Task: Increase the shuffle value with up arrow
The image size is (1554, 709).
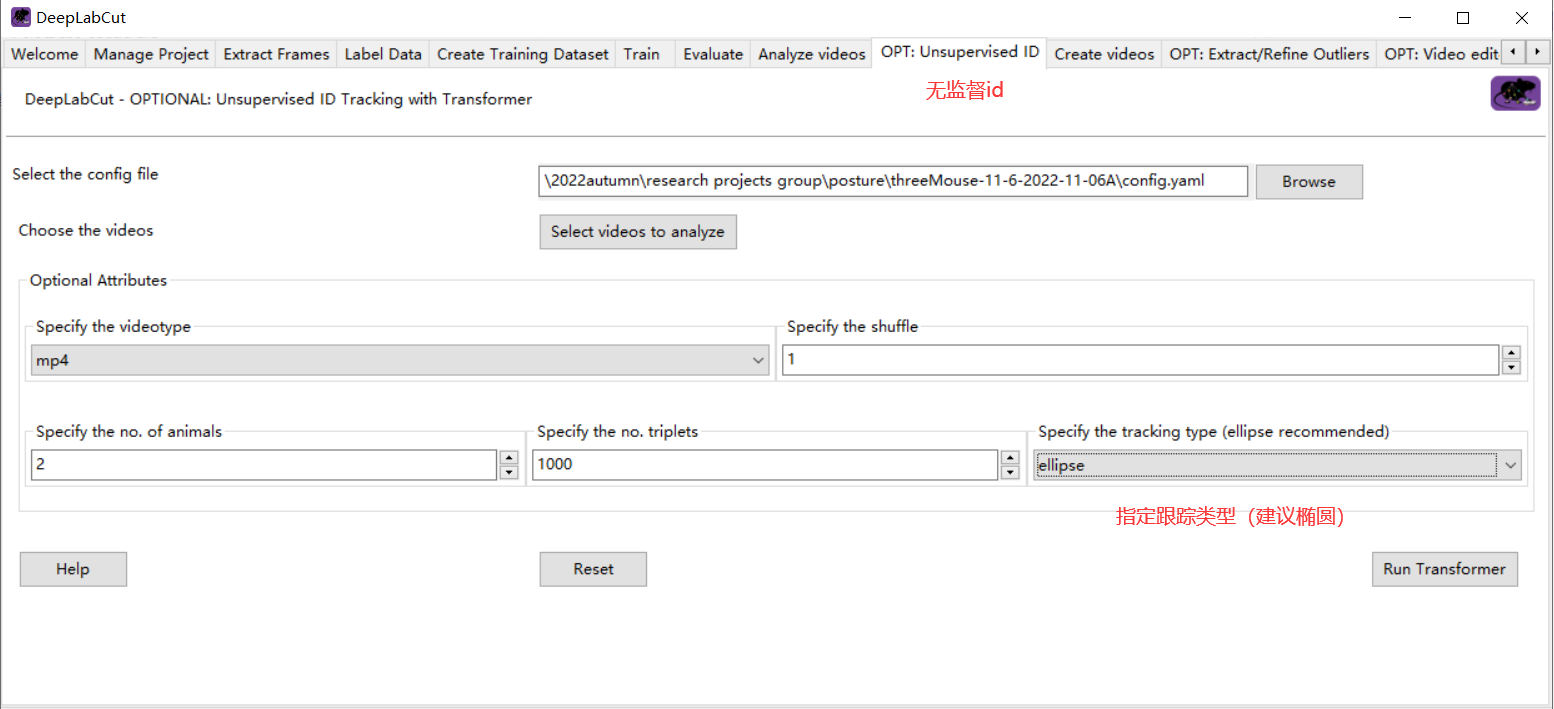Action: click(x=1512, y=352)
